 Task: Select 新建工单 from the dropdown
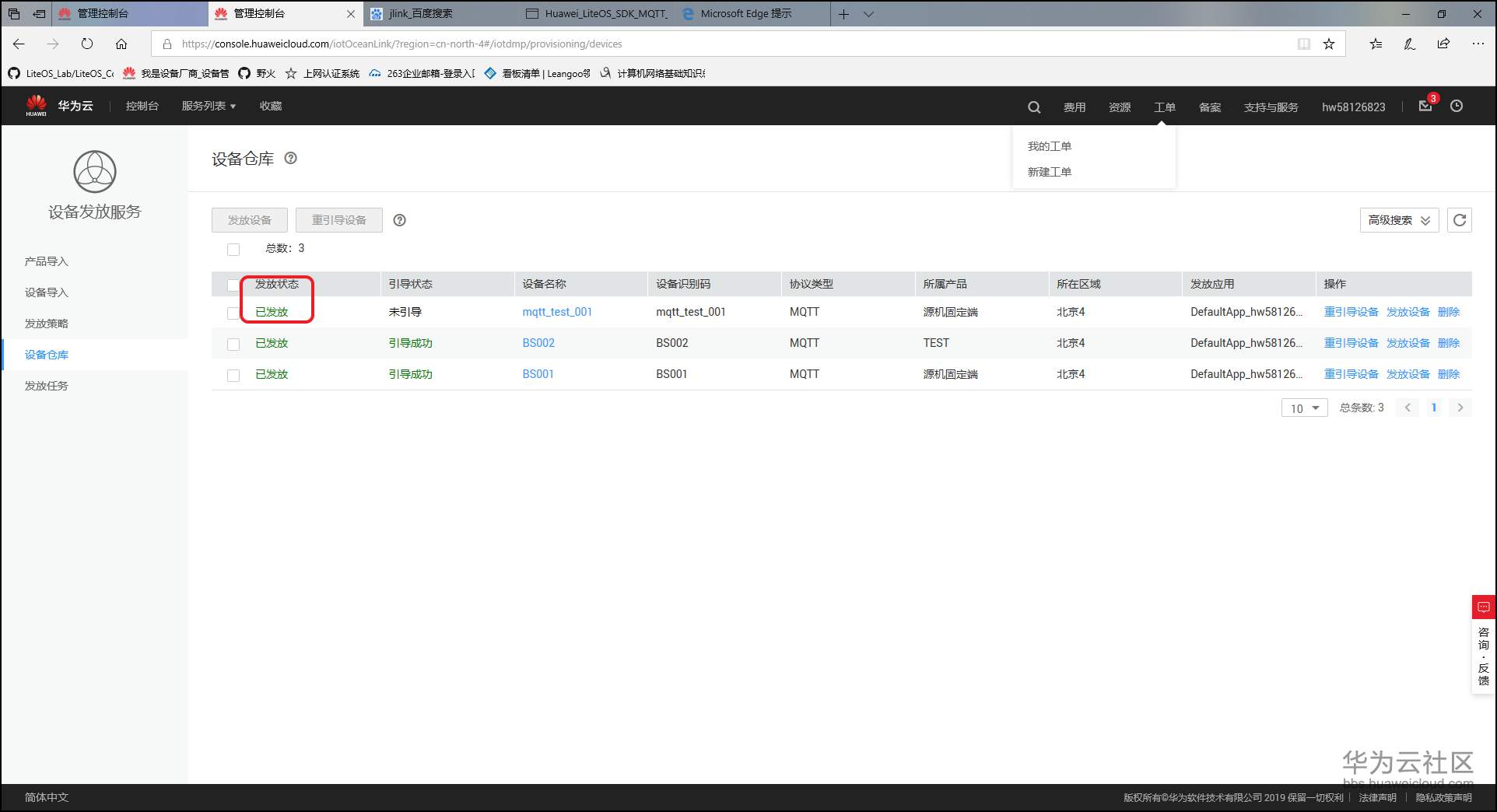coord(1050,172)
